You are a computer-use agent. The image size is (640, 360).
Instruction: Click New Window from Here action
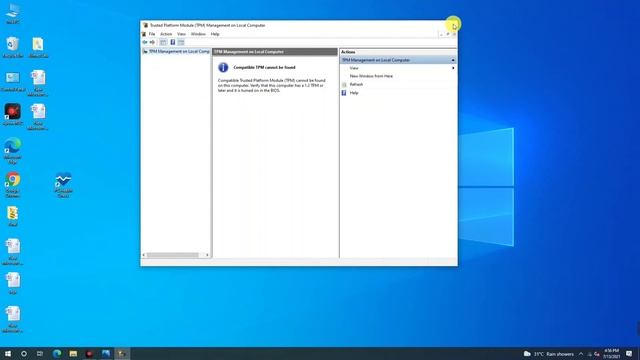click(x=371, y=76)
